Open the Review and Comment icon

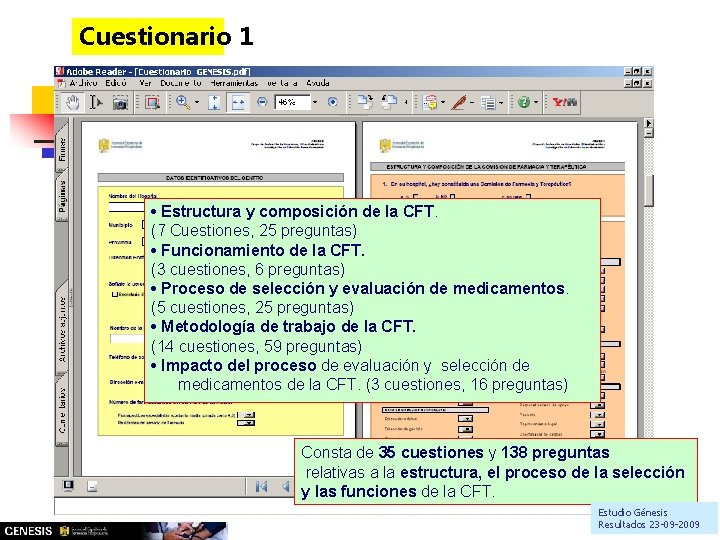pos(430,102)
